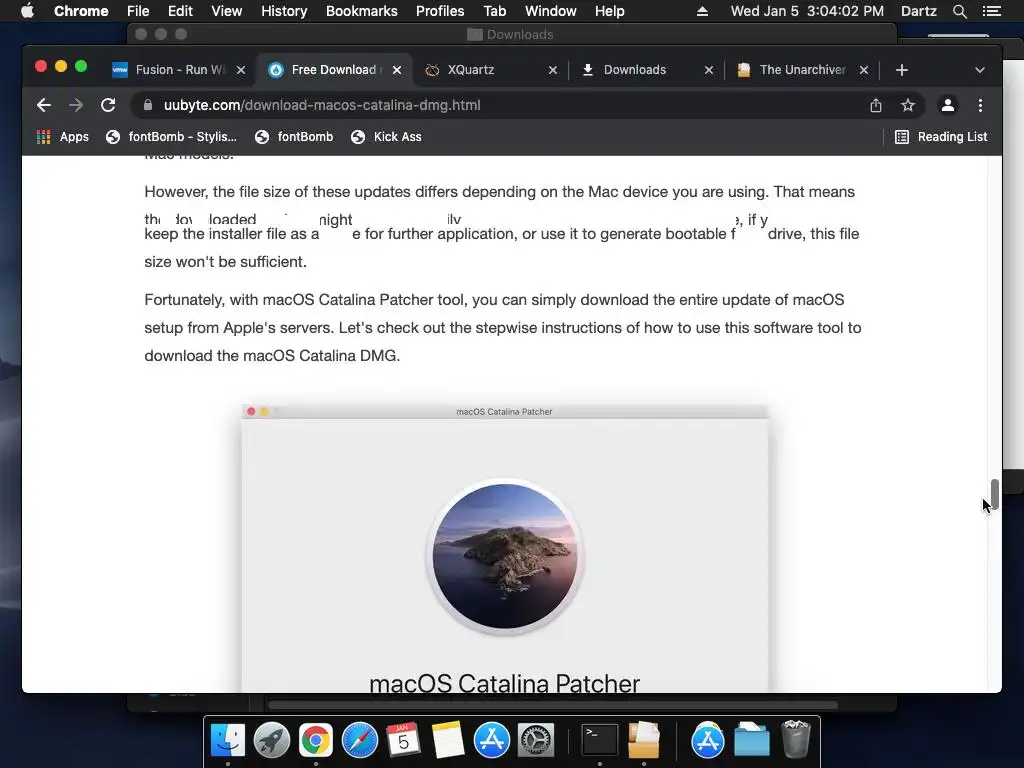Open the blue folder stack in Dock
The width and height of the screenshot is (1024, 768).
(x=752, y=740)
